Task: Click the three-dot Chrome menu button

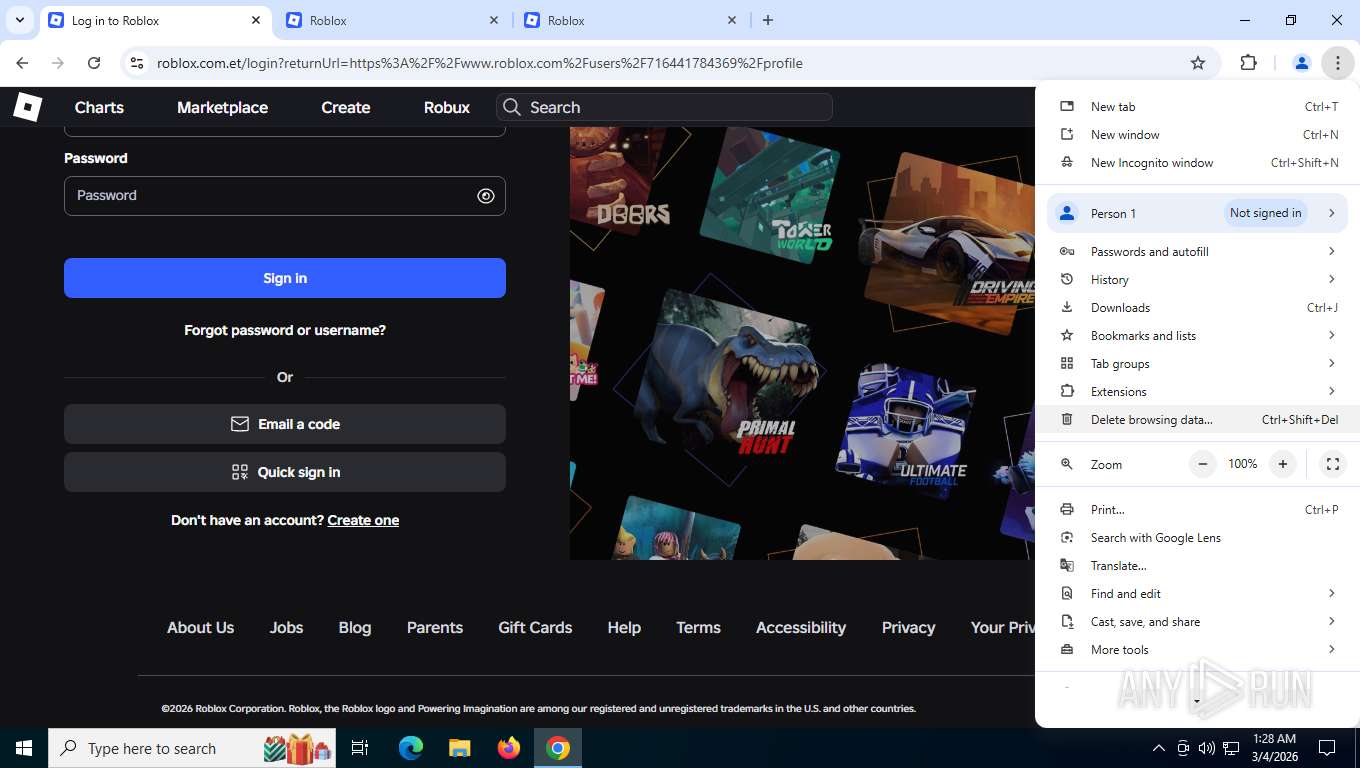Action: coord(1337,63)
